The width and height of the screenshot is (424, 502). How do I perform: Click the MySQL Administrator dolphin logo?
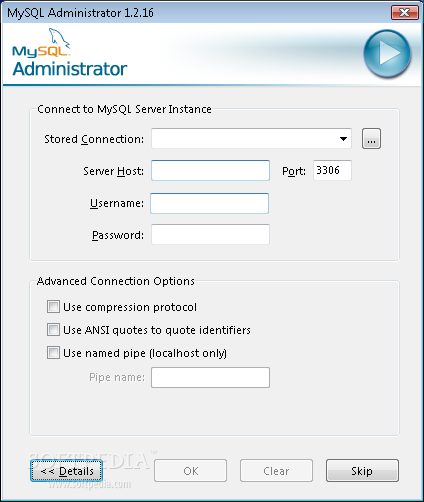coord(69,52)
